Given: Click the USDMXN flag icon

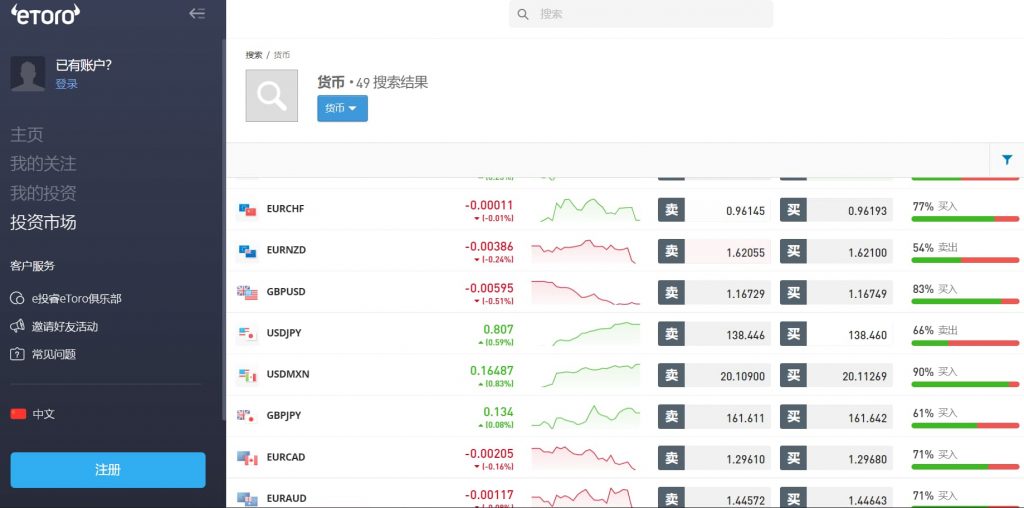Looking at the screenshot, I should point(248,375).
